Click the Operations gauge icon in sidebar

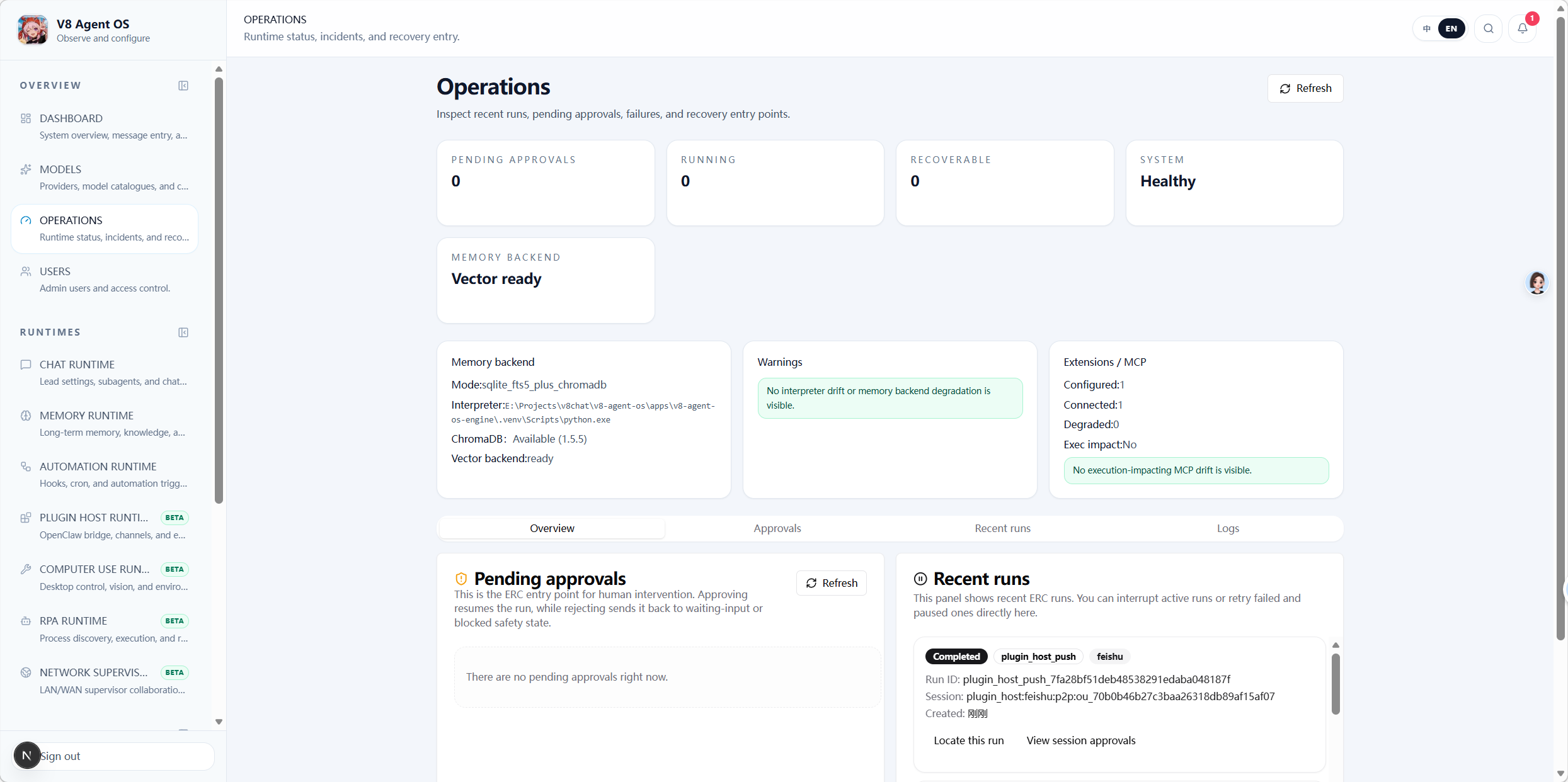pyautogui.click(x=26, y=220)
